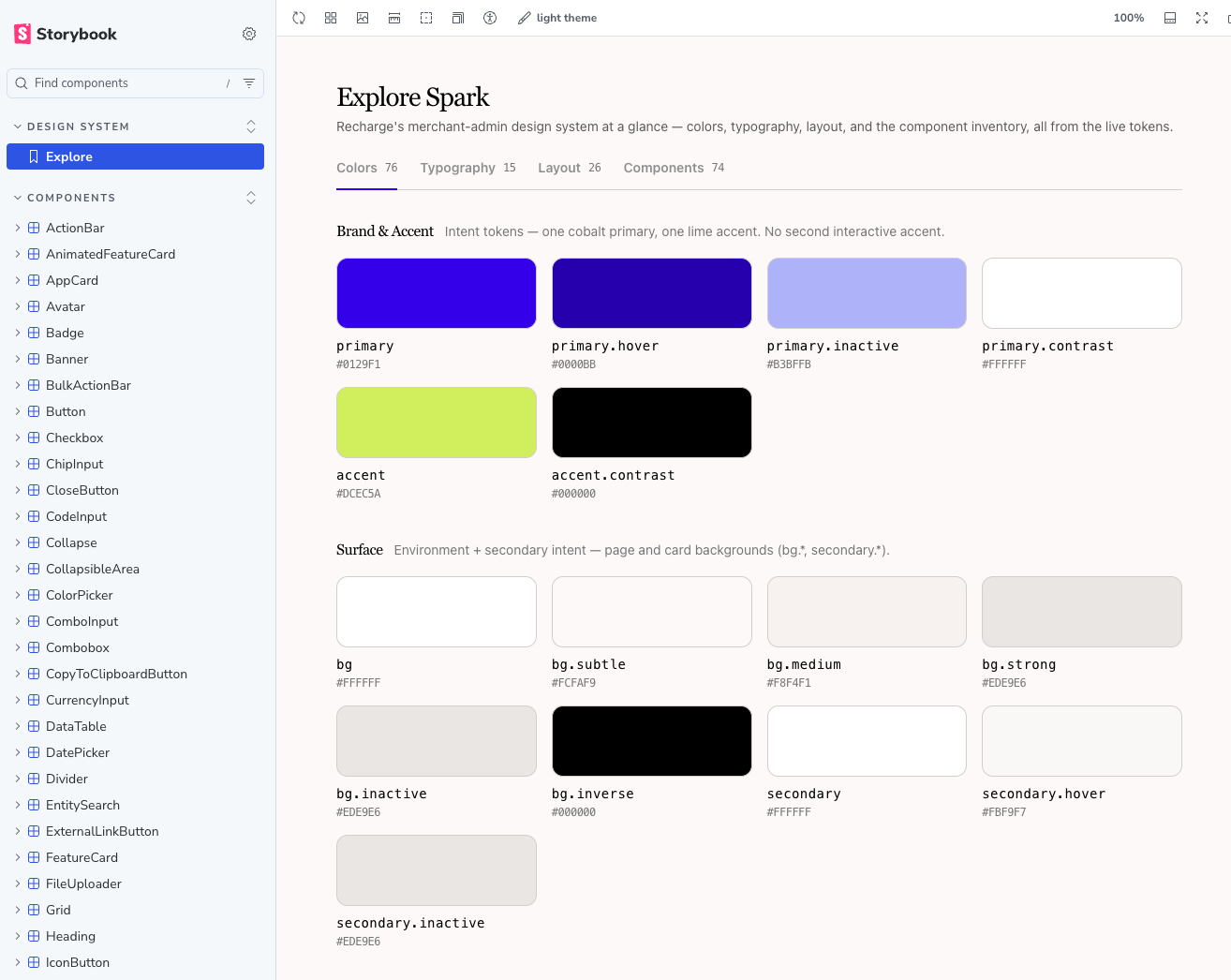
Task: Click the lime accent color swatch
Action: pyautogui.click(x=437, y=423)
